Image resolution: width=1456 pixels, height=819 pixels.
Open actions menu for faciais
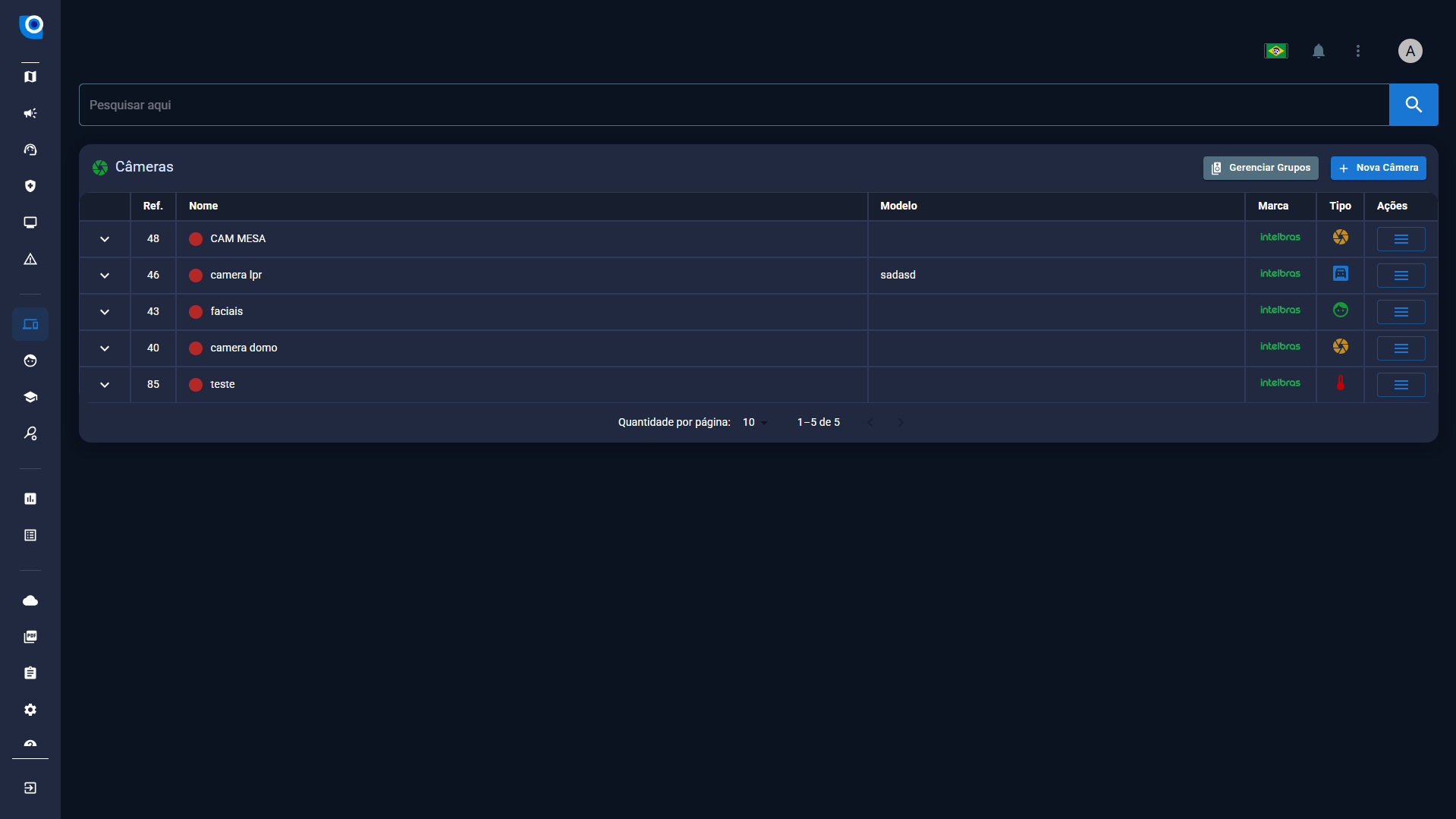coord(1401,312)
